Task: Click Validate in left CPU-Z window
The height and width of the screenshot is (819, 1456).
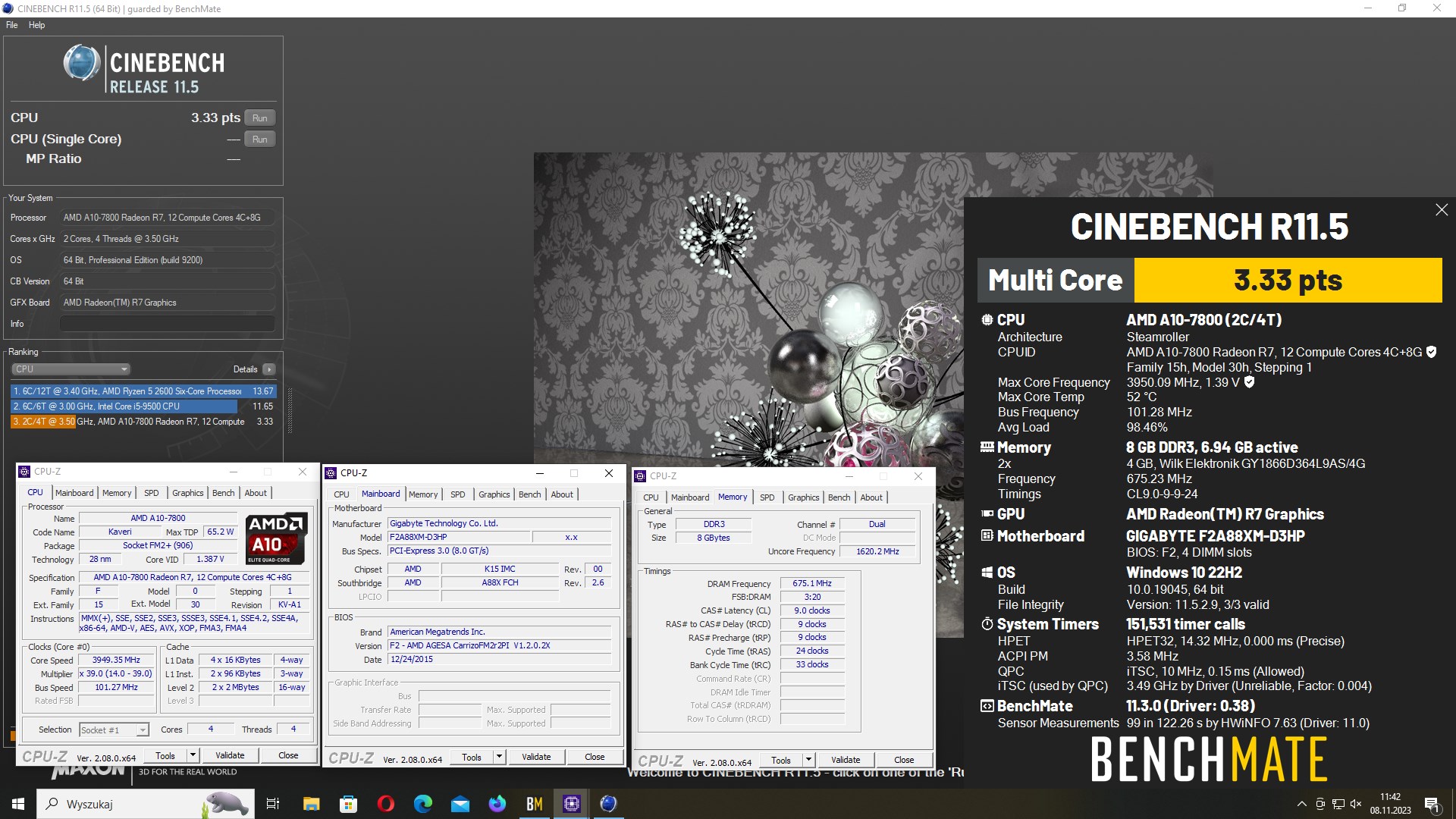Action: coord(230,755)
